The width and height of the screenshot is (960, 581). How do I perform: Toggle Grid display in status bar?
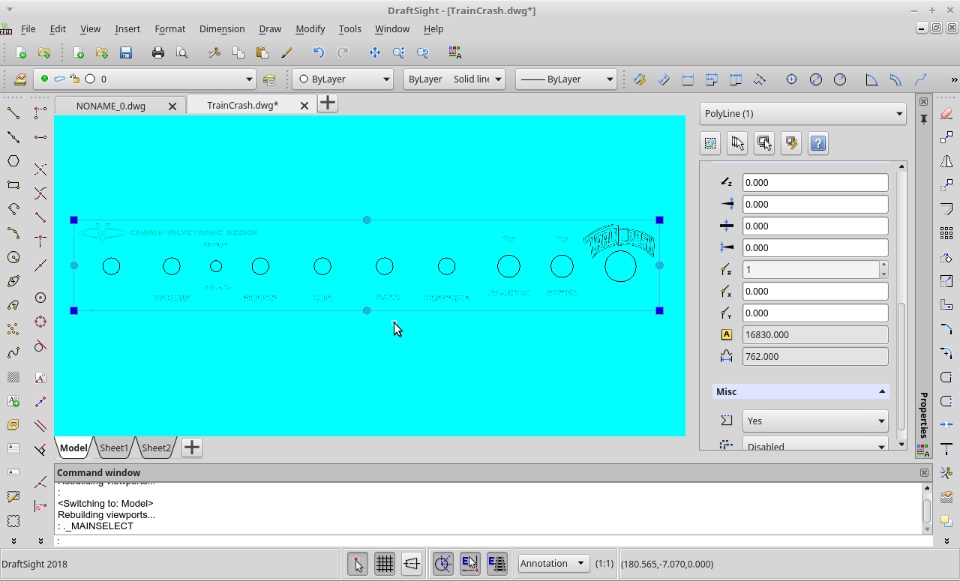click(x=384, y=564)
